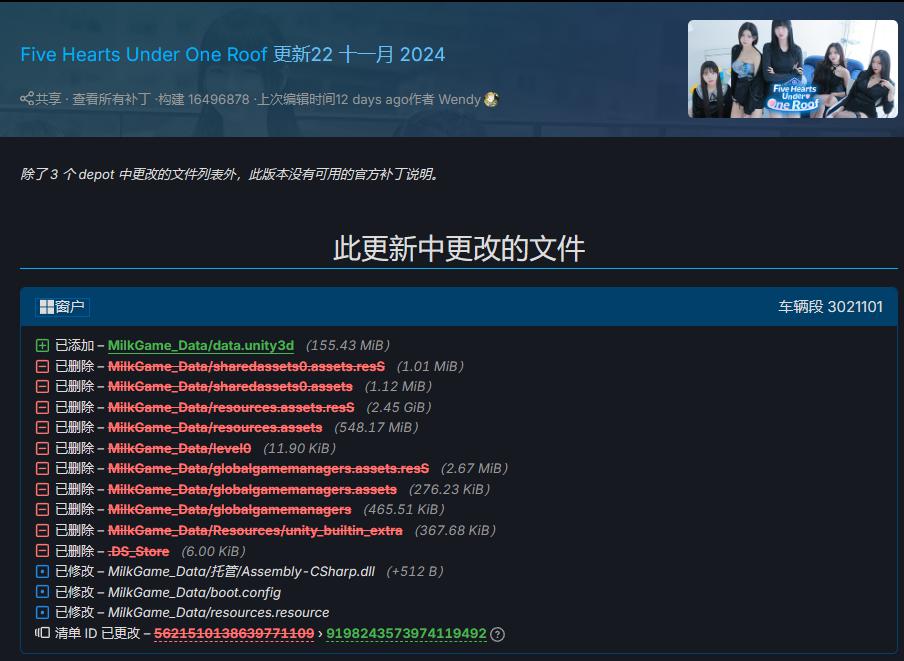The height and width of the screenshot is (661, 904).
Task: Click the green plus icon for data.unity3d
Action: pyautogui.click(x=42, y=346)
